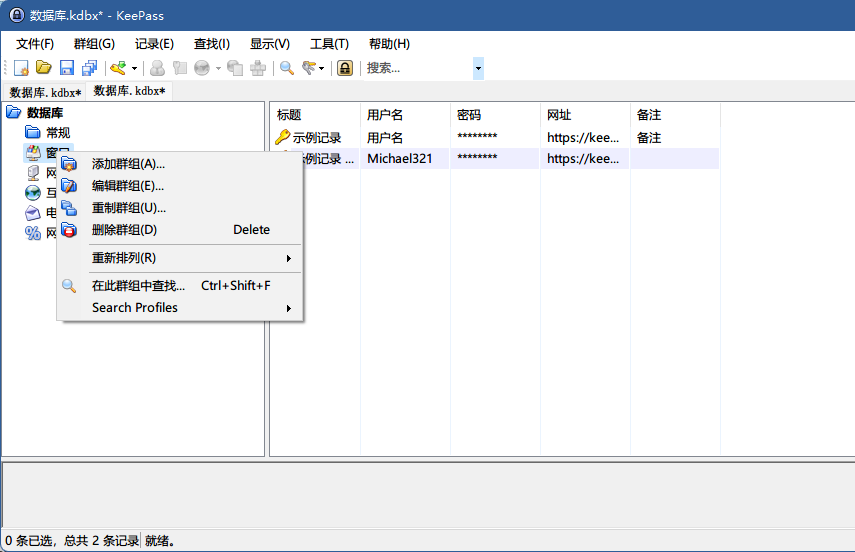The width and height of the screenshot is (855, 552).
Task: Open the 显示(V) menu
Action: [x=269, y=44]
